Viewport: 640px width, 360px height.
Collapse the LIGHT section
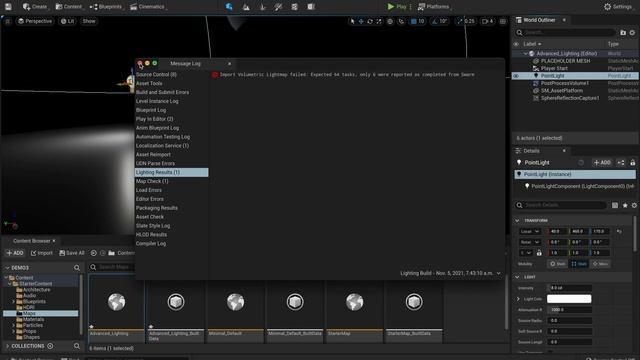pyautogui.click(x=517, y=277)
